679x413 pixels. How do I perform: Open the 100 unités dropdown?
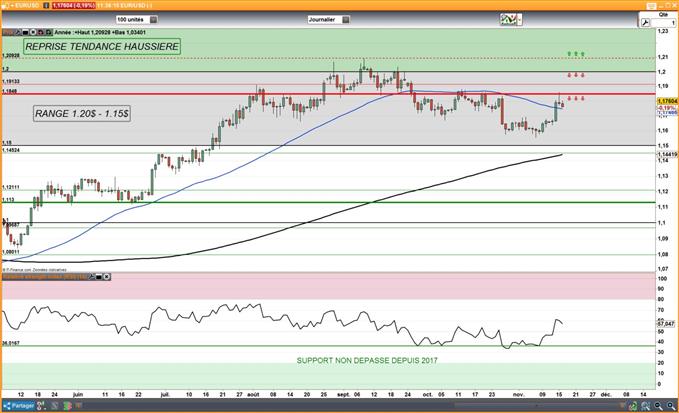153,19
